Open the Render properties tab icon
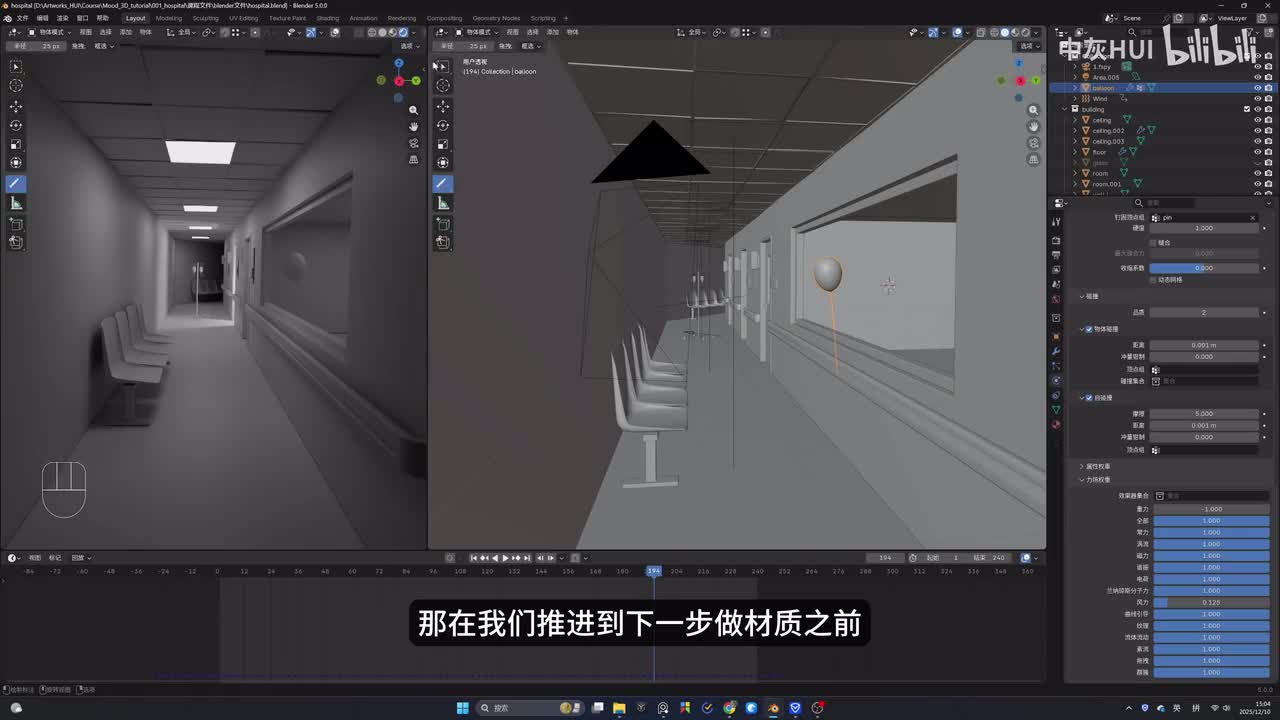 click(1056, 240)
